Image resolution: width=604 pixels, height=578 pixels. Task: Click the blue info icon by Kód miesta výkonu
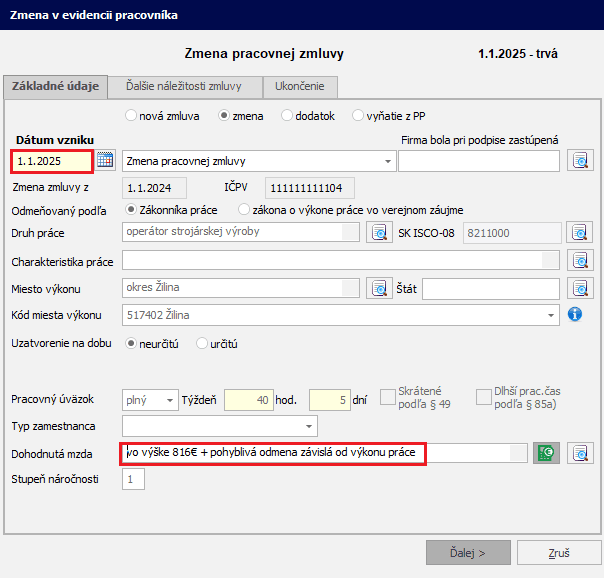575,315
